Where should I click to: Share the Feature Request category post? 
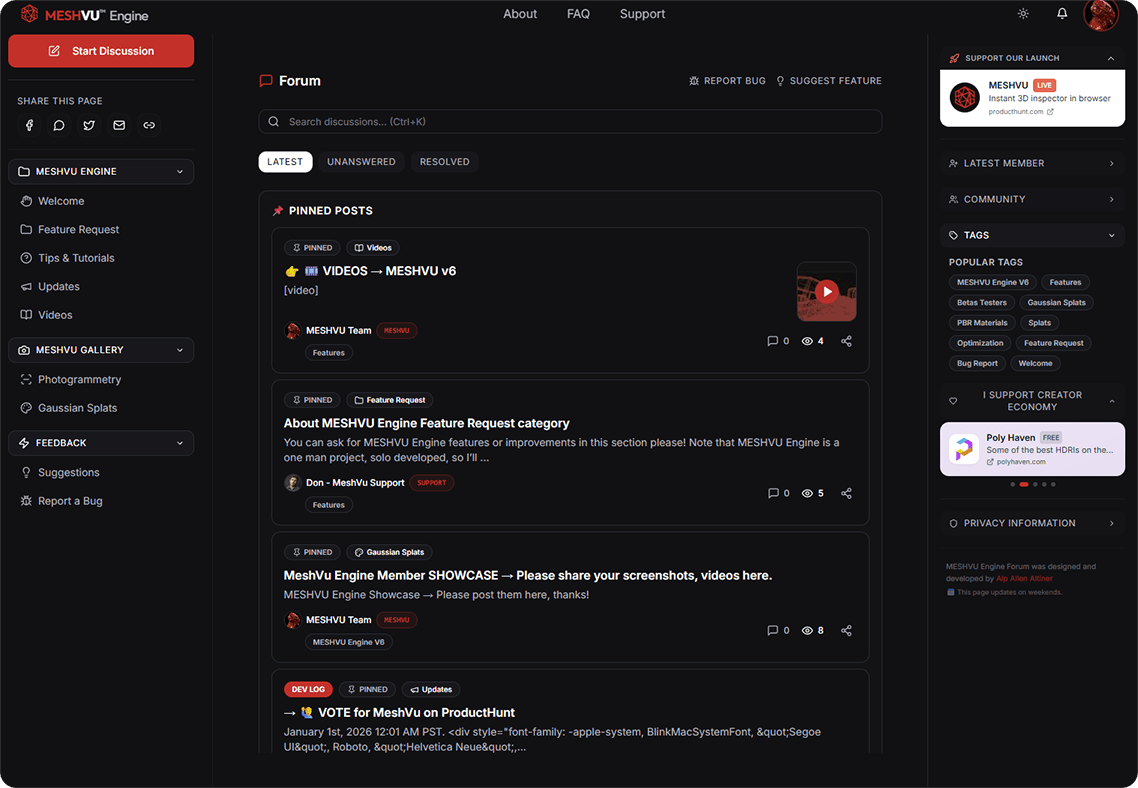coord(846,493)
